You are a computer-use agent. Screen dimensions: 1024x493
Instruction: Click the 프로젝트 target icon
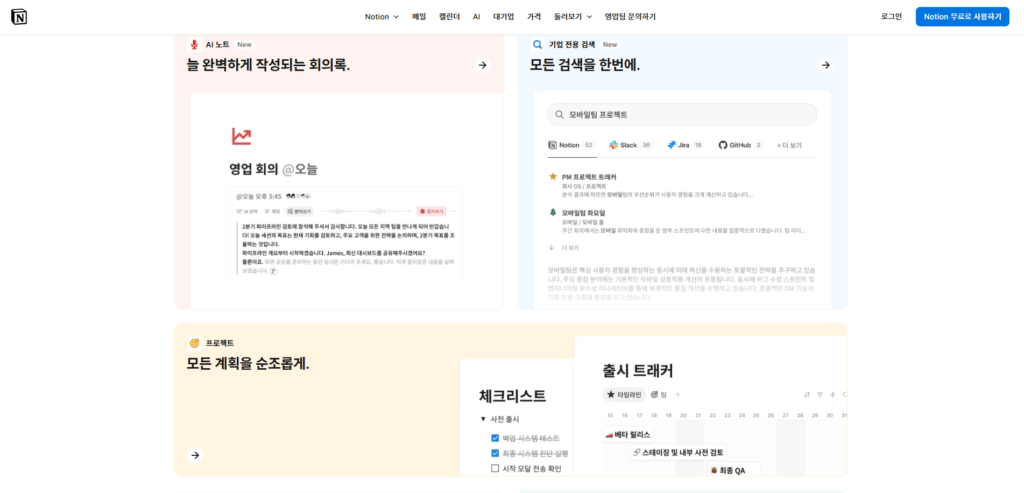click(194, 343)
